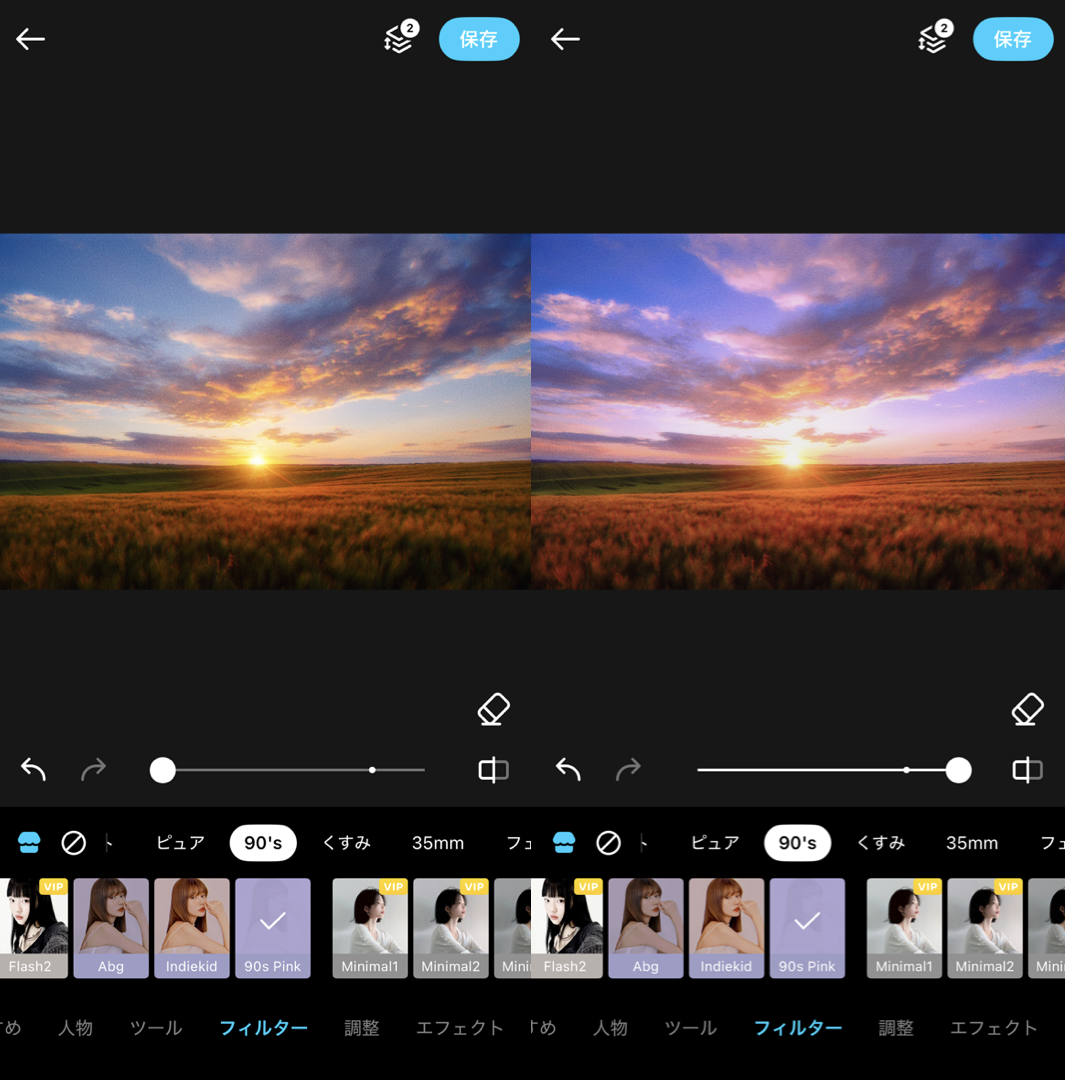Viewport: 1066px width, 1080px height.
Task: Tap the no-filter circle-slash icon on the right screen
Action: pos(608,843)
